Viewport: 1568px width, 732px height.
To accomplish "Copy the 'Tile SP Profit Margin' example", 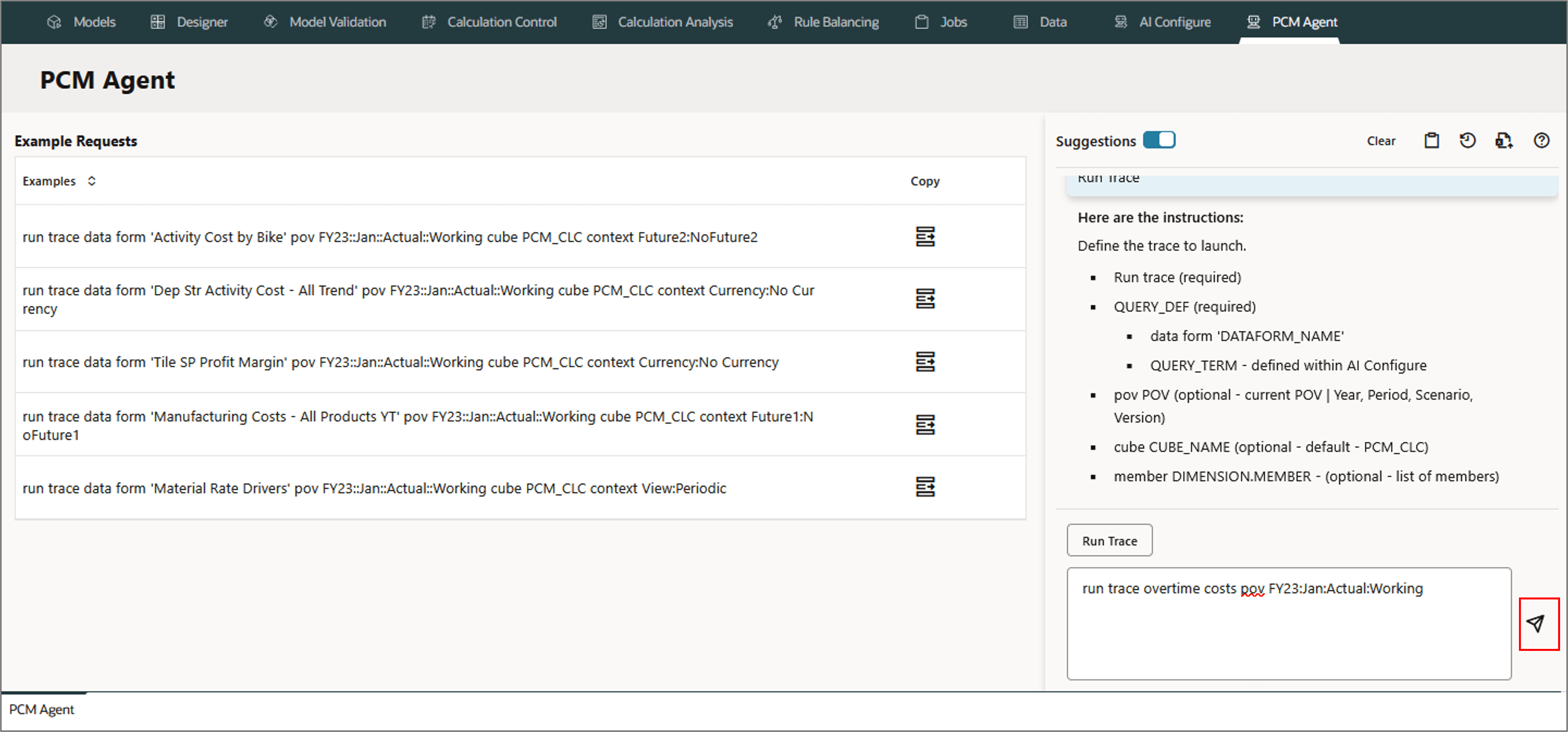I will click(925, 362).
